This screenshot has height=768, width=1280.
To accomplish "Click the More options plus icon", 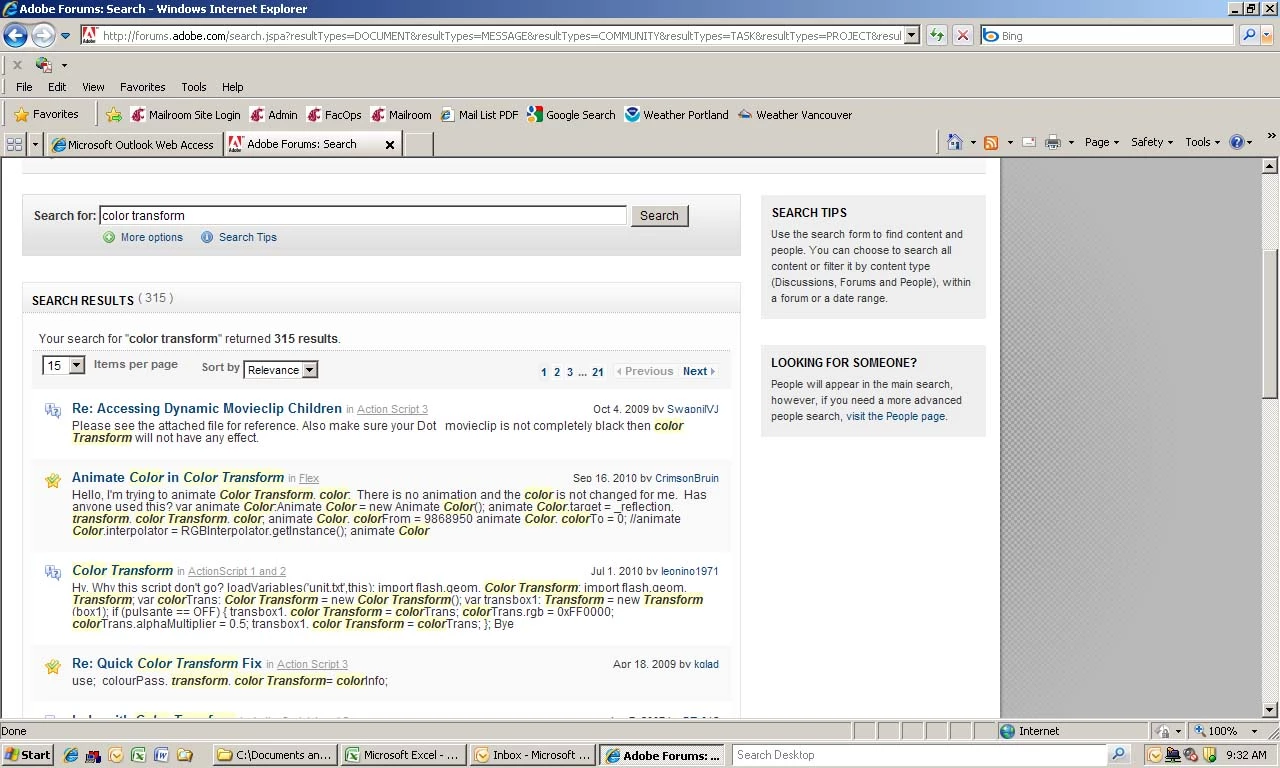I will point(109,238).
